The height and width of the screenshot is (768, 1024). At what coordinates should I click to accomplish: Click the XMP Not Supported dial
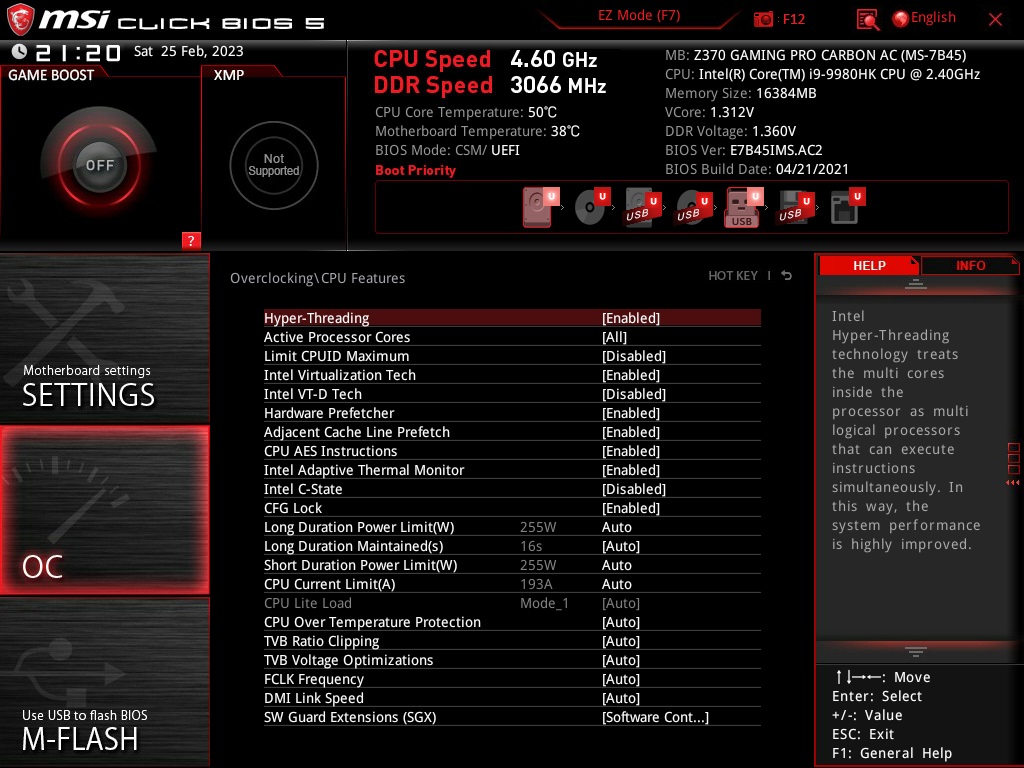coord(274,165)
